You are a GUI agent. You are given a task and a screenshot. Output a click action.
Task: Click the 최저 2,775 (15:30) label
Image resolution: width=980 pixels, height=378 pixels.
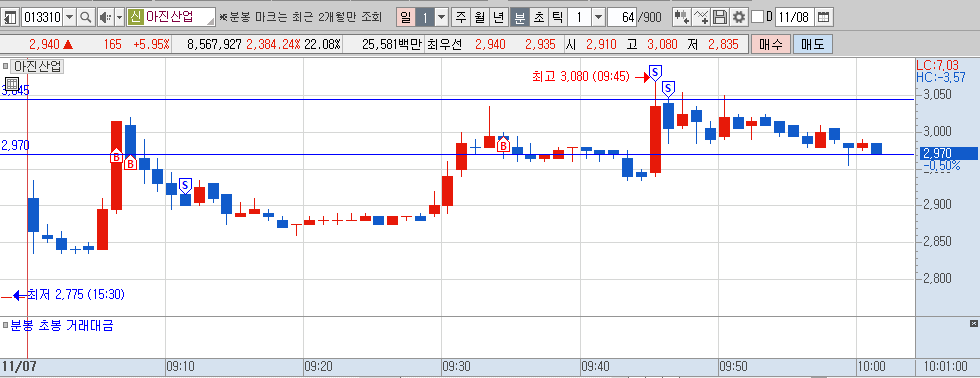76,294
